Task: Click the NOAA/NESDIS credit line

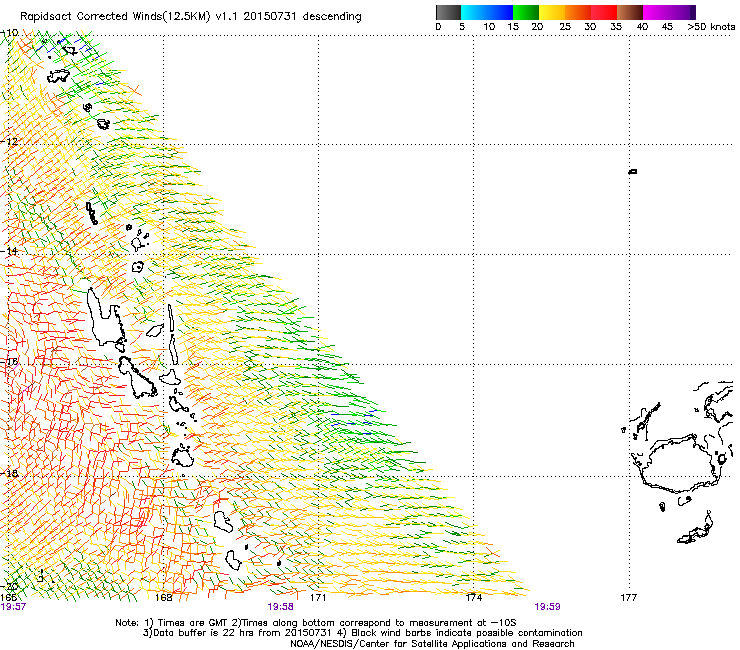Action: 432,644
